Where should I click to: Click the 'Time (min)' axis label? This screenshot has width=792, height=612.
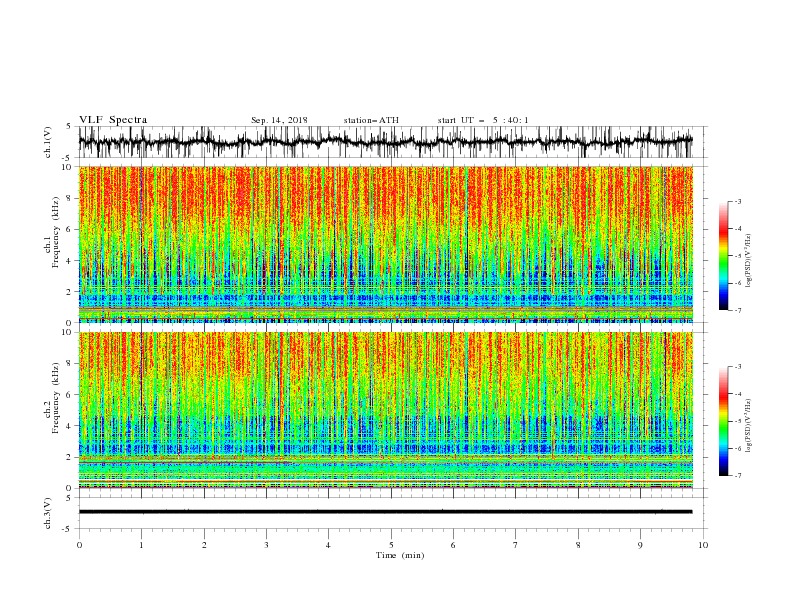click(x=400, y=555)
